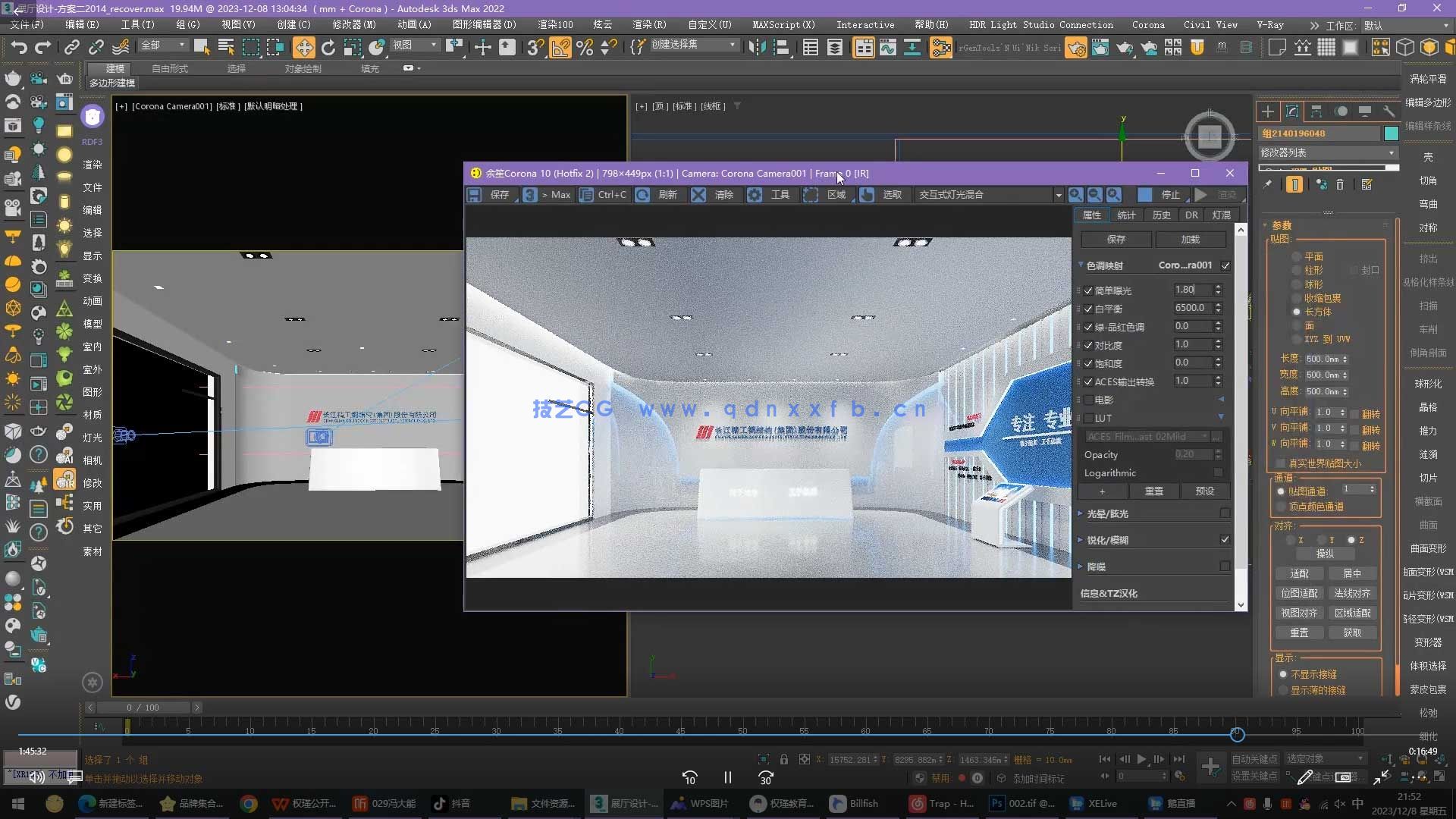Open the 修改器列表 dropdown
This screenshot has width=1456, height=819.
pyautogui.click(x=1327, y=152)
